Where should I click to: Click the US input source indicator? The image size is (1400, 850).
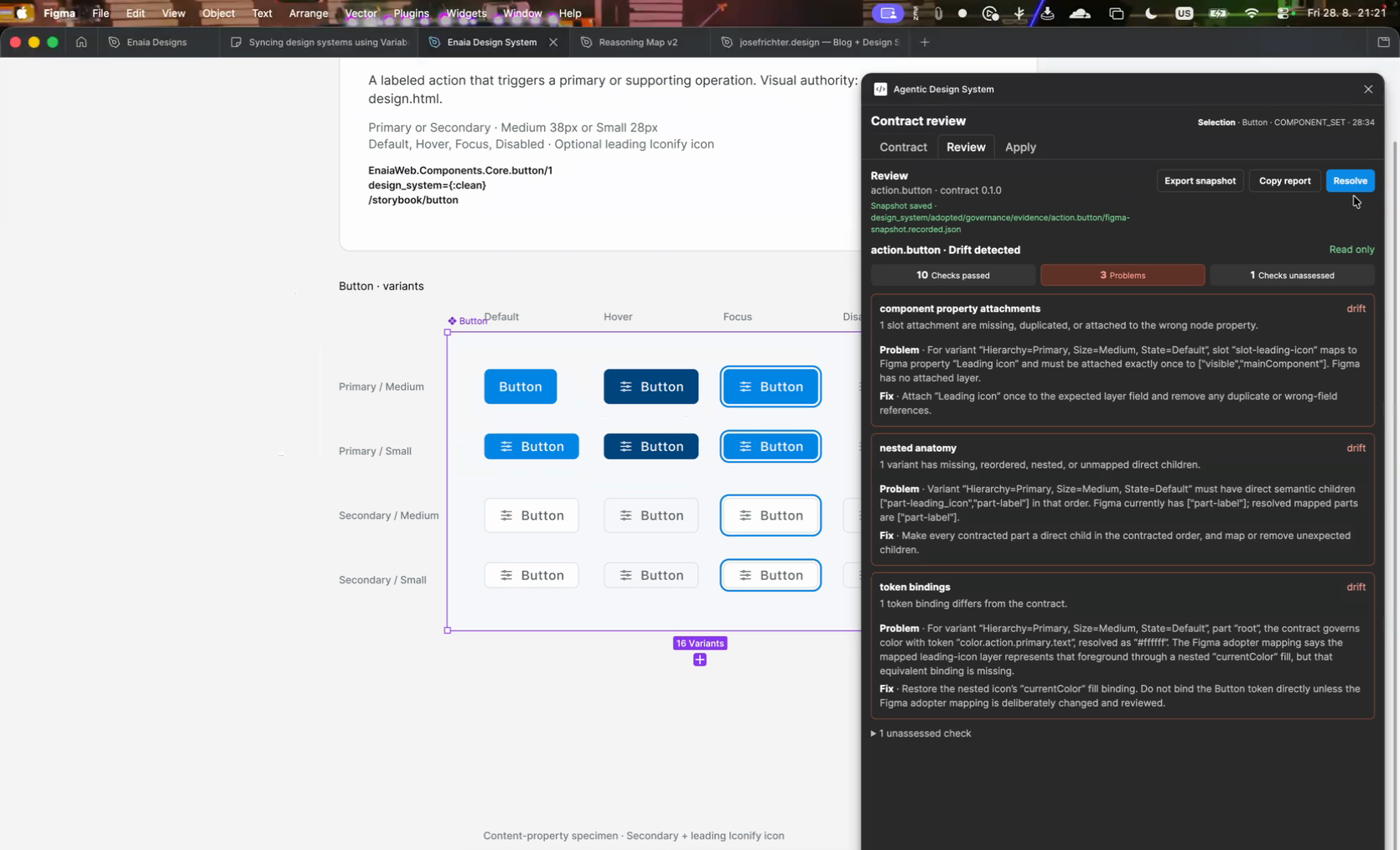tap(1184, 13)
